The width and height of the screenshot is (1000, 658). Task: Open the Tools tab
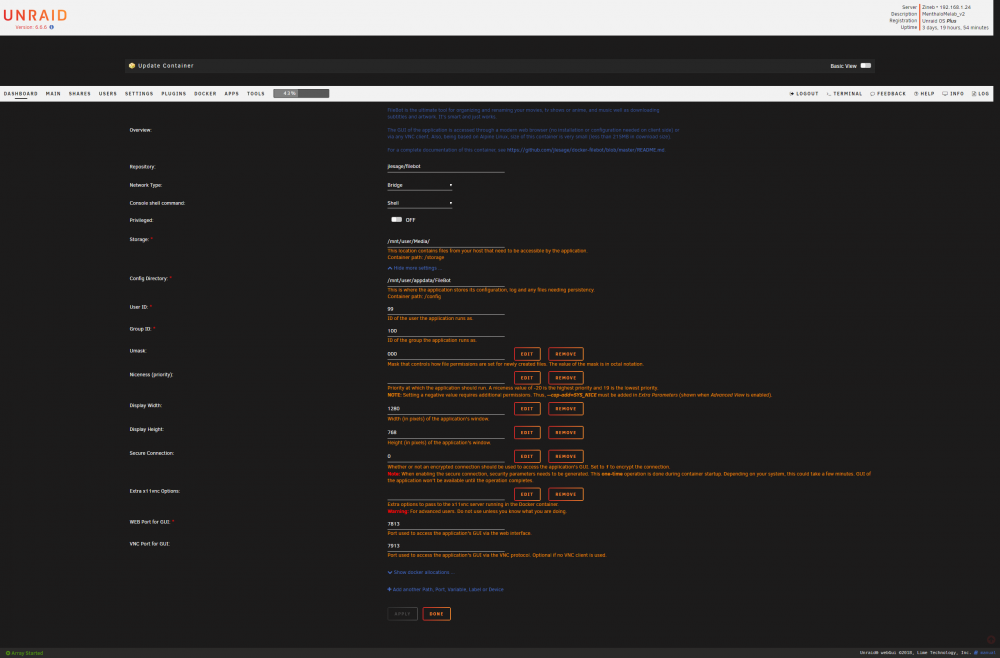tap(256, 94)
